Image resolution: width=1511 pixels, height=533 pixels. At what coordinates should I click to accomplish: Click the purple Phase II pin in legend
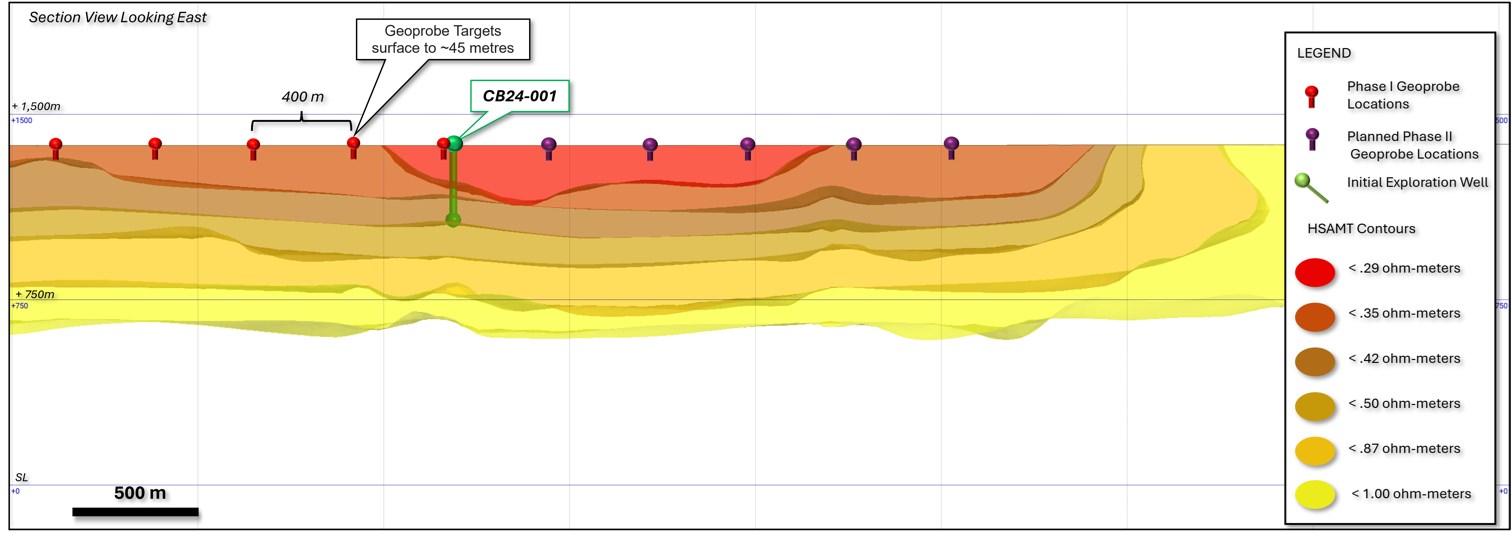click(1312, 139)
